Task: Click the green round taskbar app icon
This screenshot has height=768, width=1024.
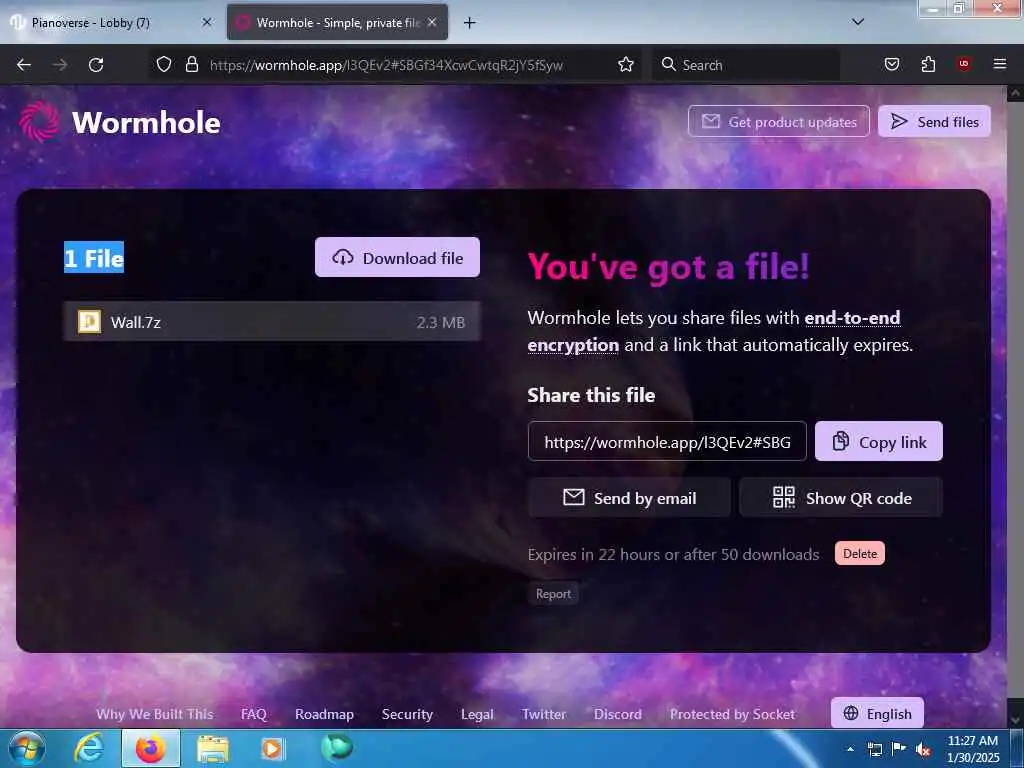Action: (336, 747)
